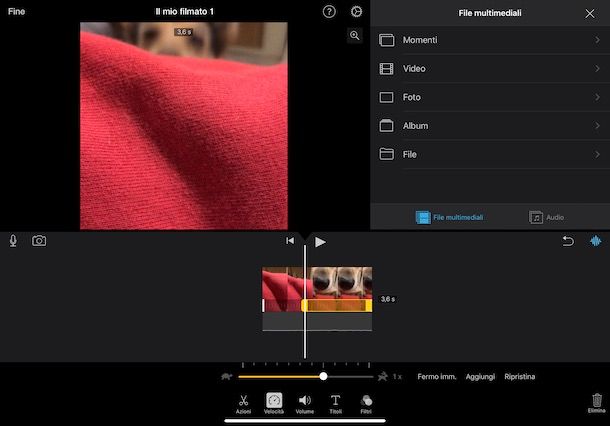Tap the zoom magnifier on the preview
The image size is (610, 426).
pyautogui.click(x=354, y=35)
